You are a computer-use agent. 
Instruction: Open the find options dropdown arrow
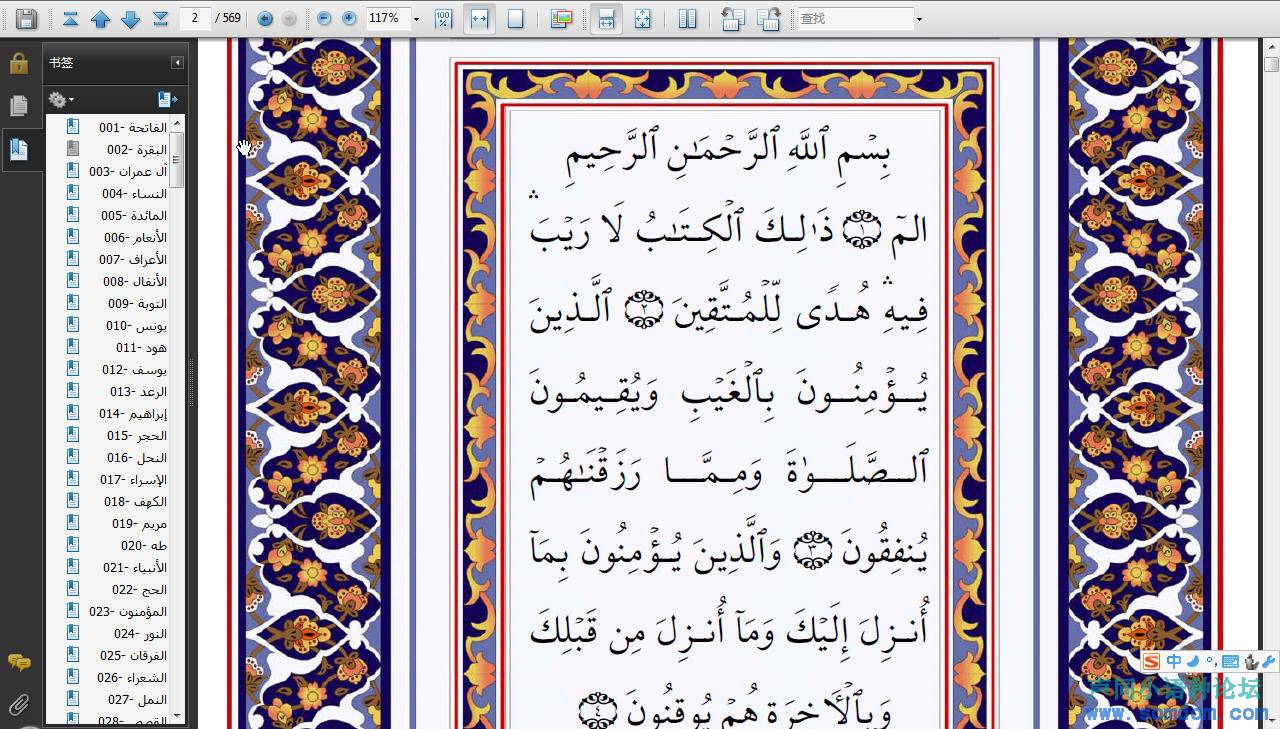pyautogui.click(x=920, y=19)
